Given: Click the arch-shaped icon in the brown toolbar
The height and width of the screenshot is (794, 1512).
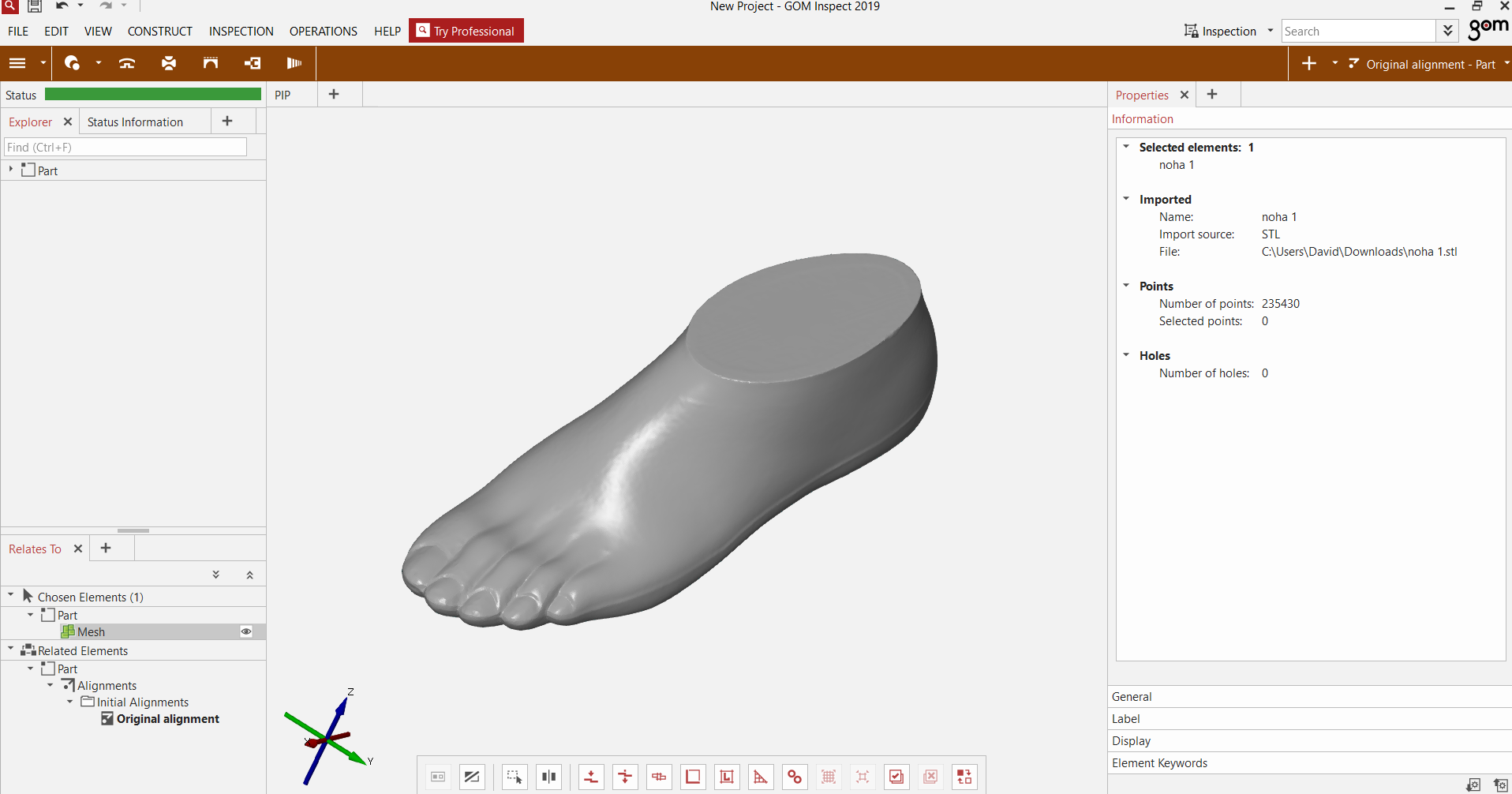Looking at the screenshot, I should 210,63.
